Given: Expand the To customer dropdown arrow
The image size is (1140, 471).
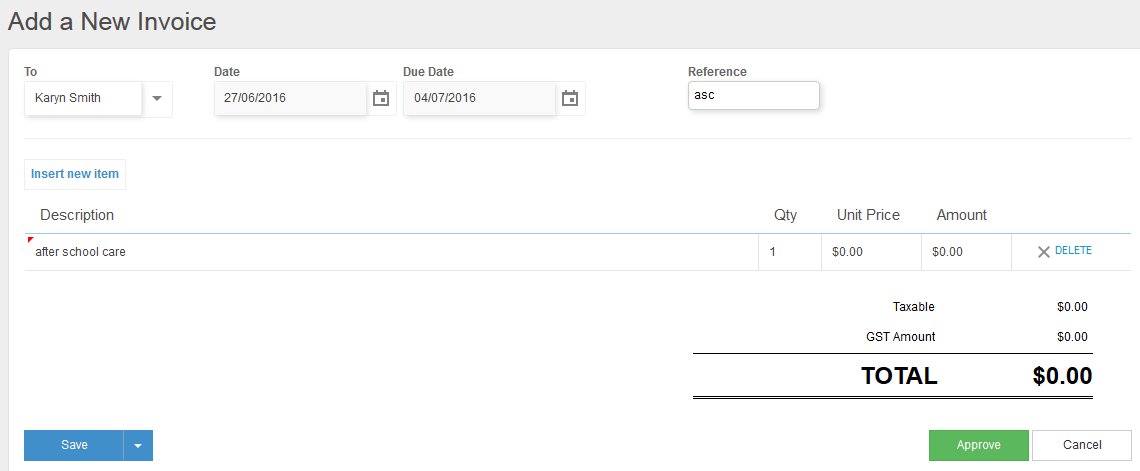Looking at the screenshot, I should point(157,98).
